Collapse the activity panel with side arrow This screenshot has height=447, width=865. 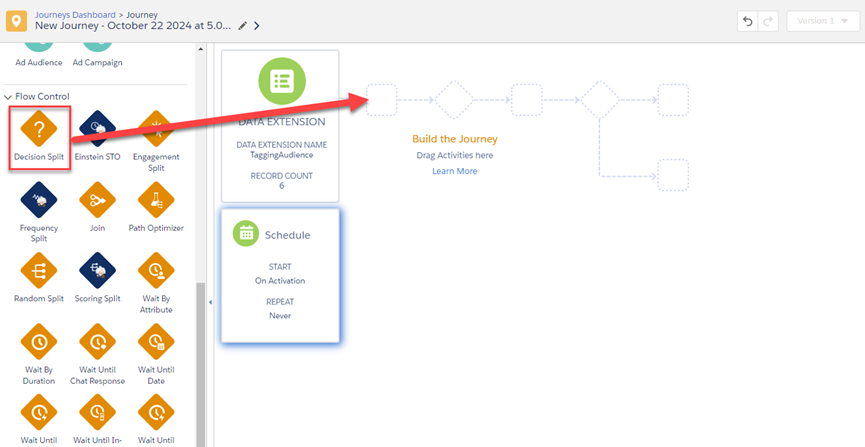pyautogui.click(x=210, y=302)
